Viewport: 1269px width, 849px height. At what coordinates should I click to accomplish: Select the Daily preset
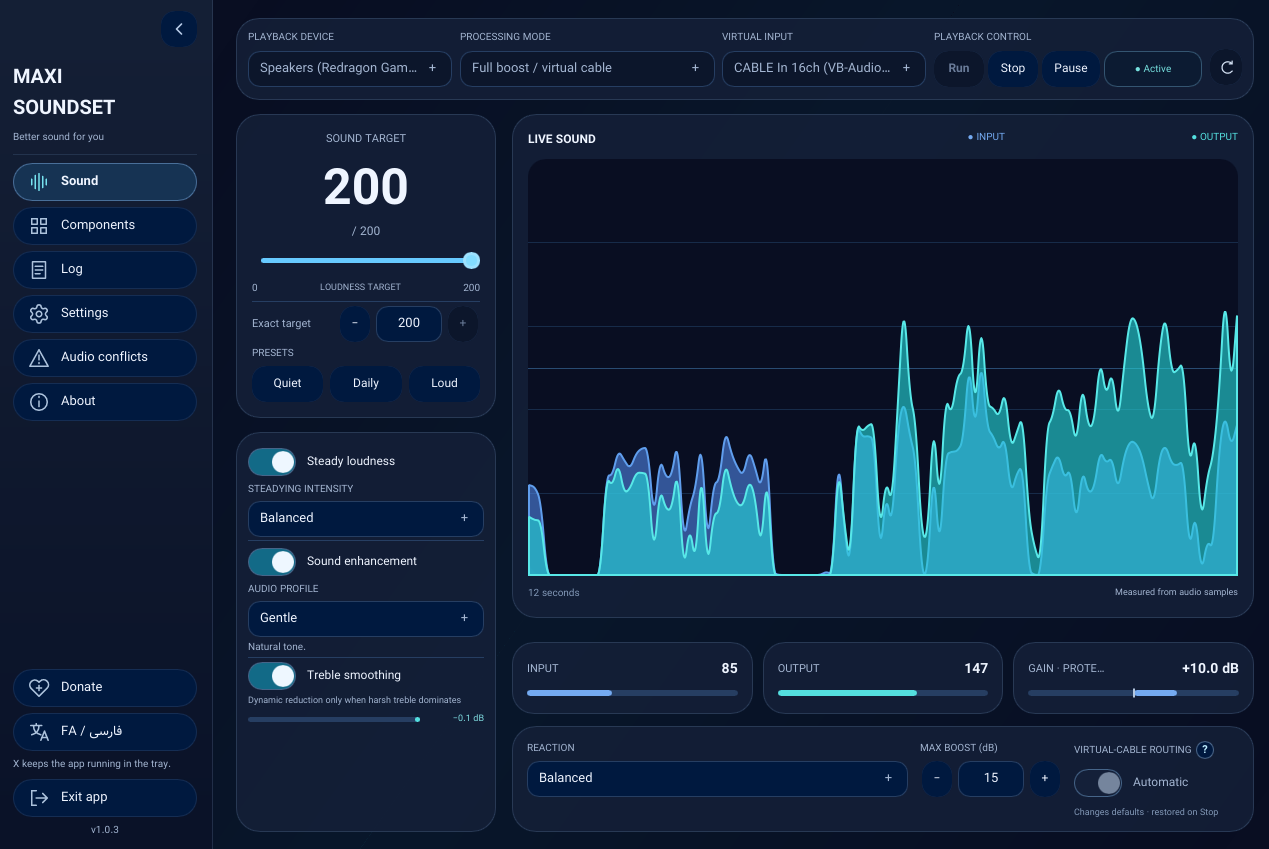coord(366,383)
